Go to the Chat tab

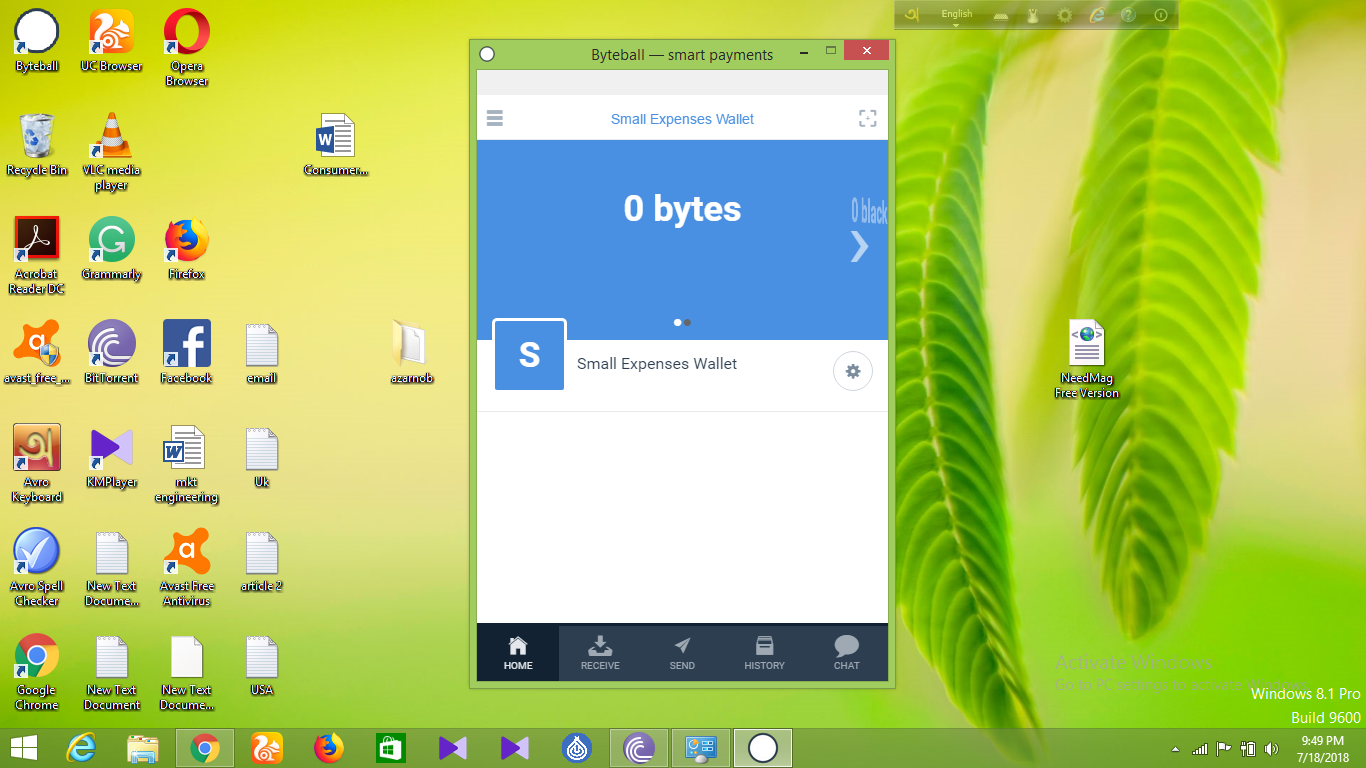coord(847,654)
